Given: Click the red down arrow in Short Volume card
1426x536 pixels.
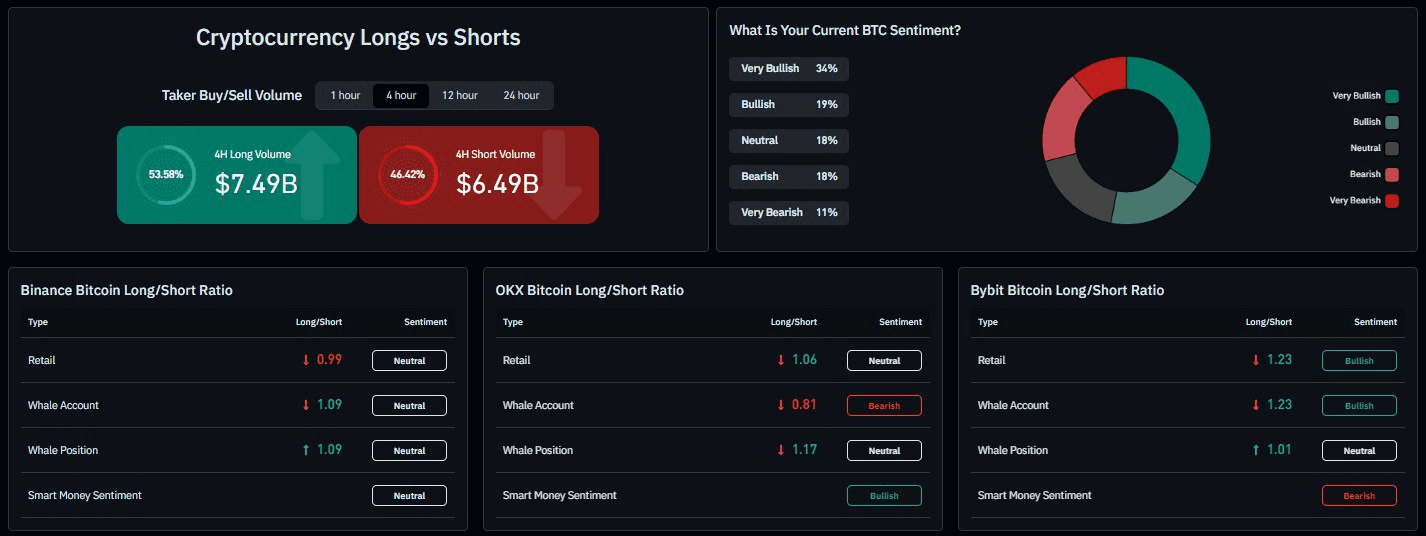Looking at the screenshot, I should pyautogui.click(x=557, y=175).
